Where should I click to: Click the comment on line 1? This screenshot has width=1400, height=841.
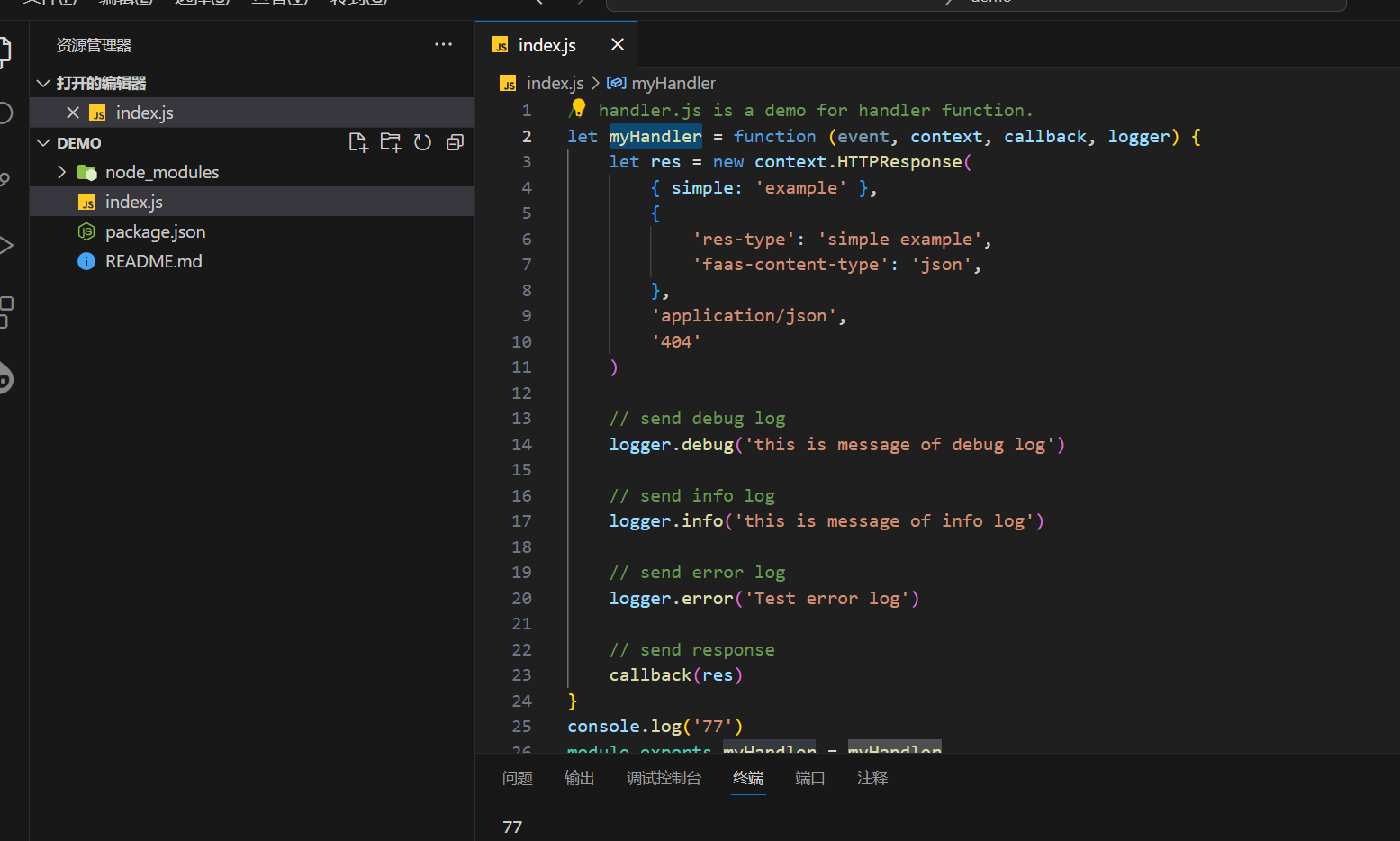click(800, 110)
